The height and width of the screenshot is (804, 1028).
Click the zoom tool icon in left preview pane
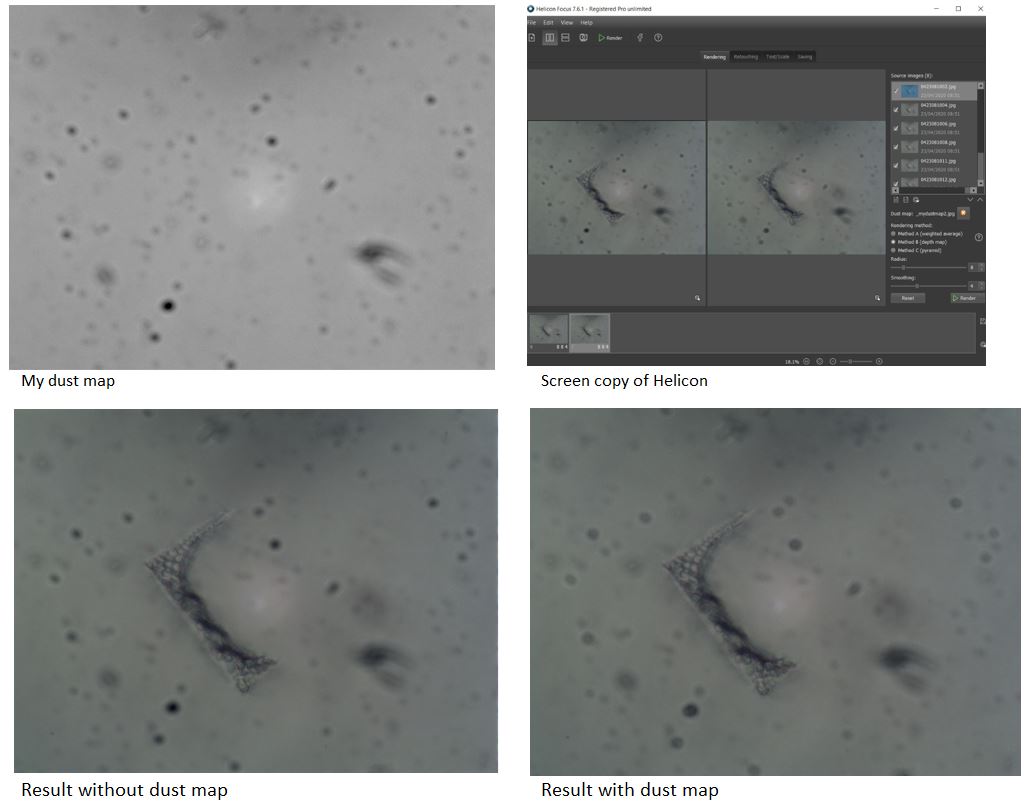tap(698, 298)
